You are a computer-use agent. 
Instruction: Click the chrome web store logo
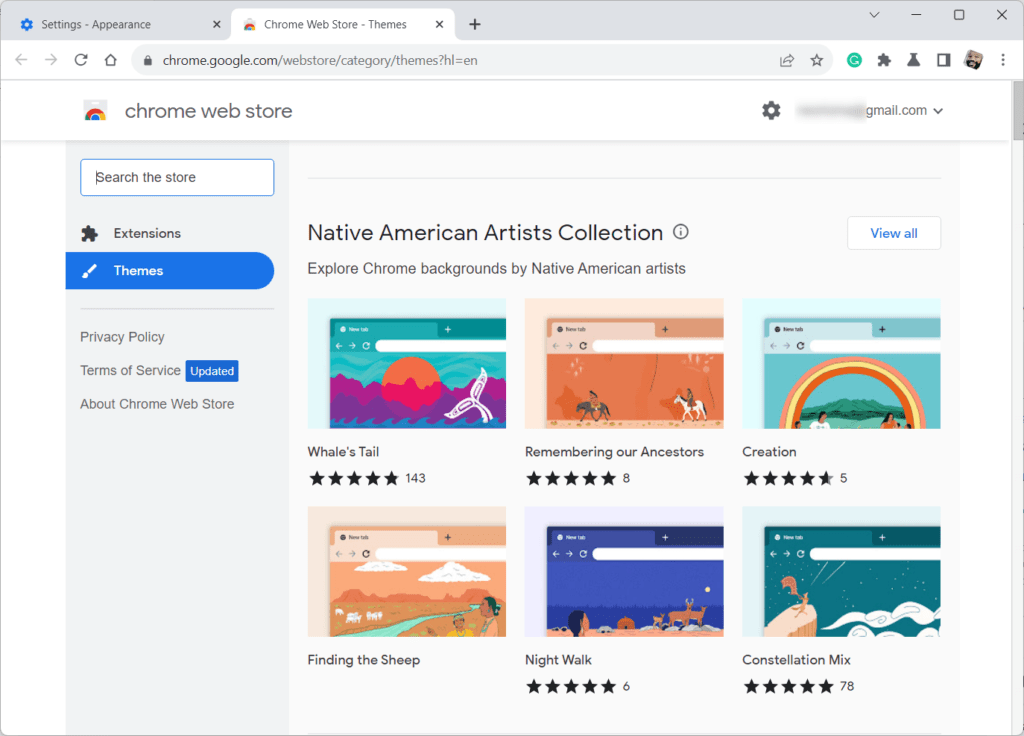pos(95,110)
